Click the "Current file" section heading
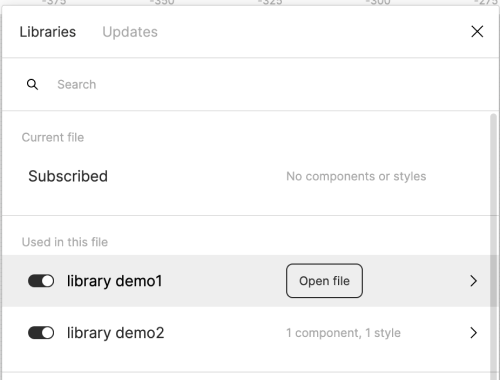The height and width of the screenshot is (380, 500). tap(53, 137)
